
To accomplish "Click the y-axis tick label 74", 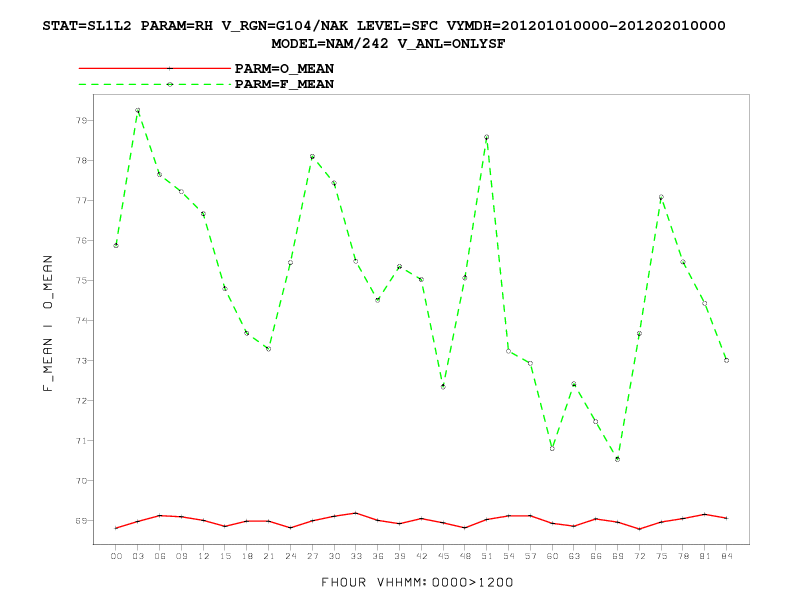I will [x=81, y=321].
